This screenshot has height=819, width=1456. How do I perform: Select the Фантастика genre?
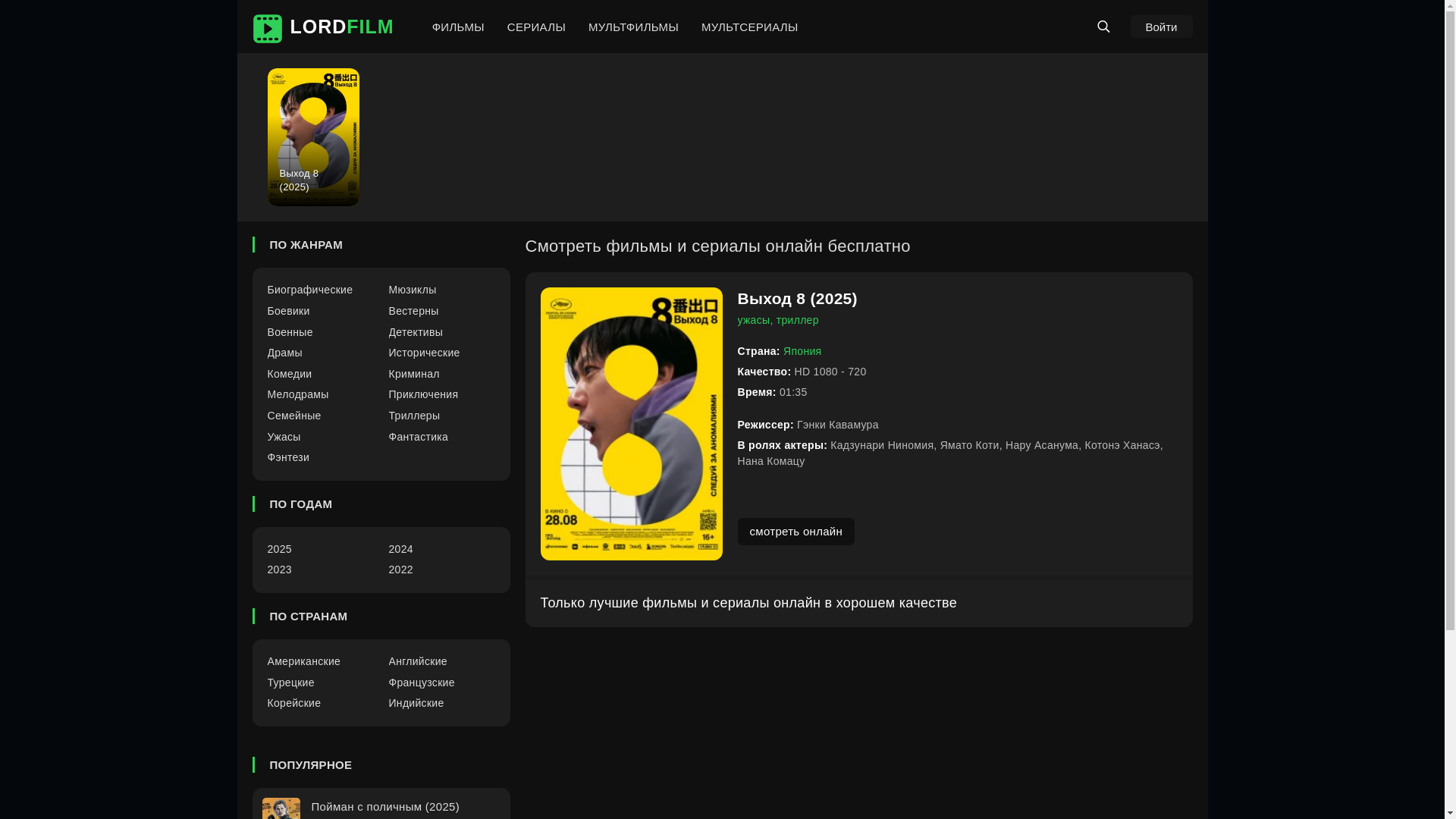418,437
